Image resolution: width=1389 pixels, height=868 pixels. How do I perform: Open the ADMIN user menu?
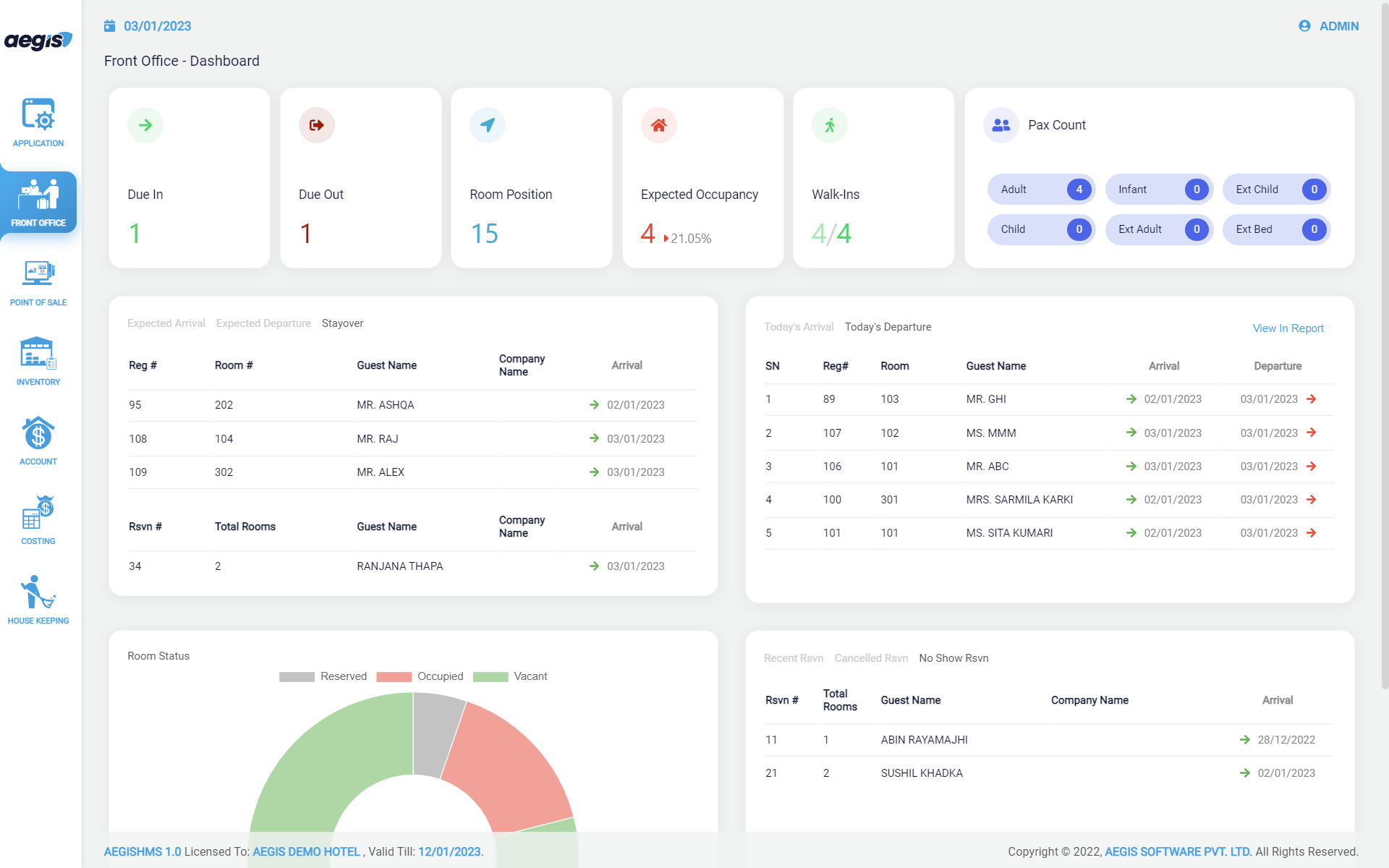[1329, 26]
